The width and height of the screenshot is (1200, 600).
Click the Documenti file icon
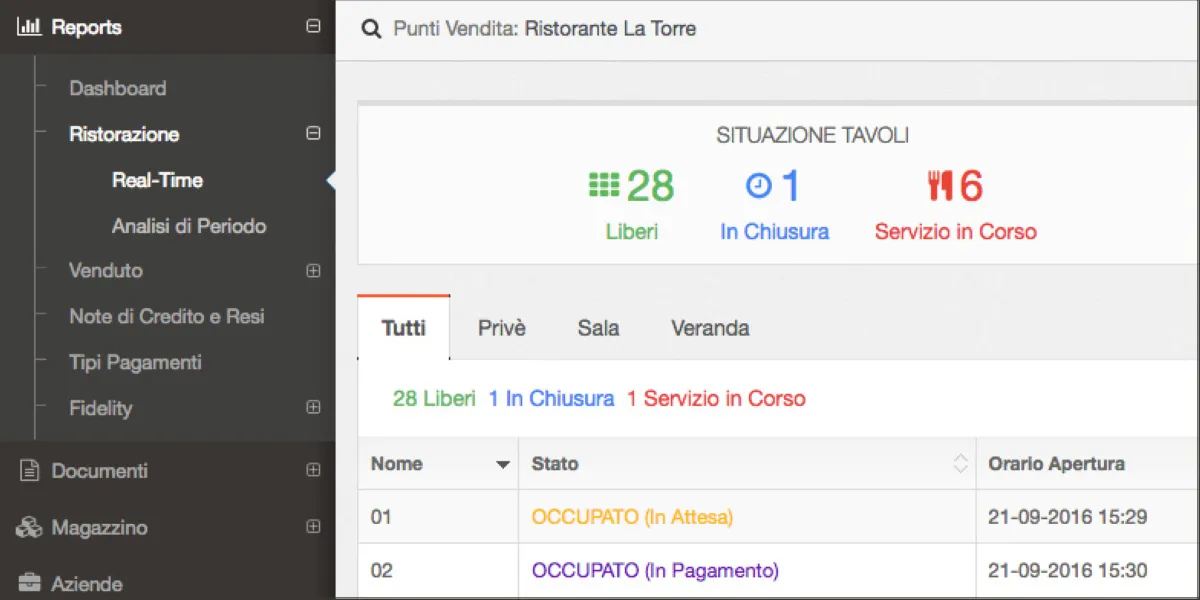tap(30, 470)
